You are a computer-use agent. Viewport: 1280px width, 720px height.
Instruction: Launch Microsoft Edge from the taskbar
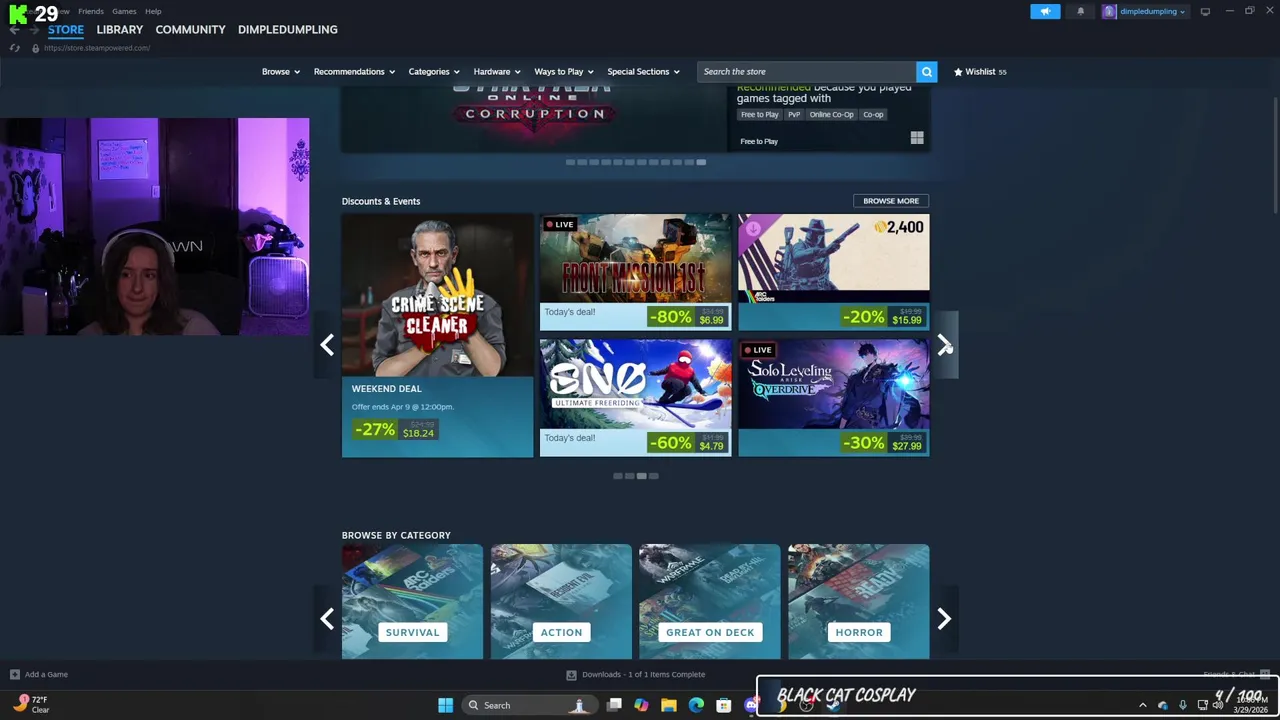(696, 705)
